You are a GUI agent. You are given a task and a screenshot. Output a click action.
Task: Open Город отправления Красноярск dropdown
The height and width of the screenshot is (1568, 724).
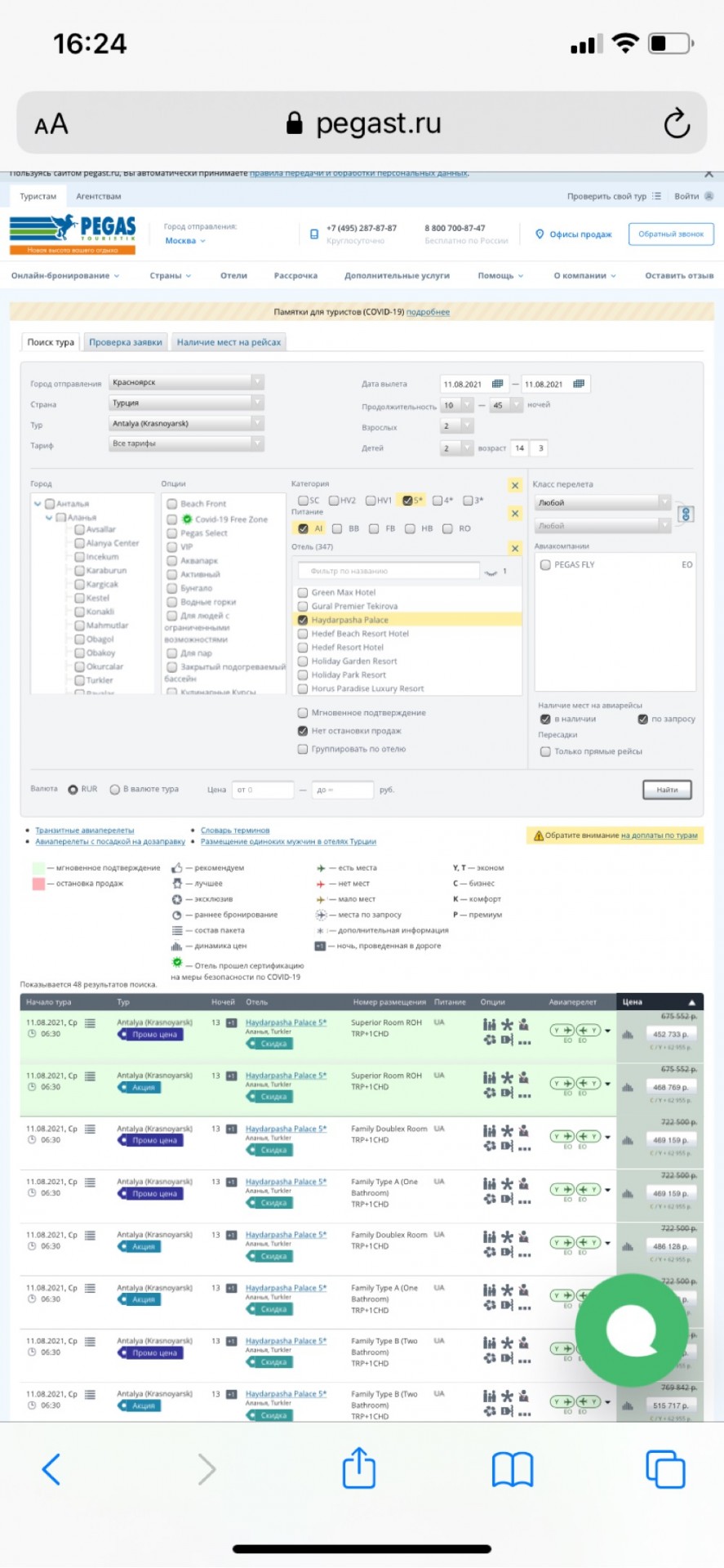(x=186, y=382)
